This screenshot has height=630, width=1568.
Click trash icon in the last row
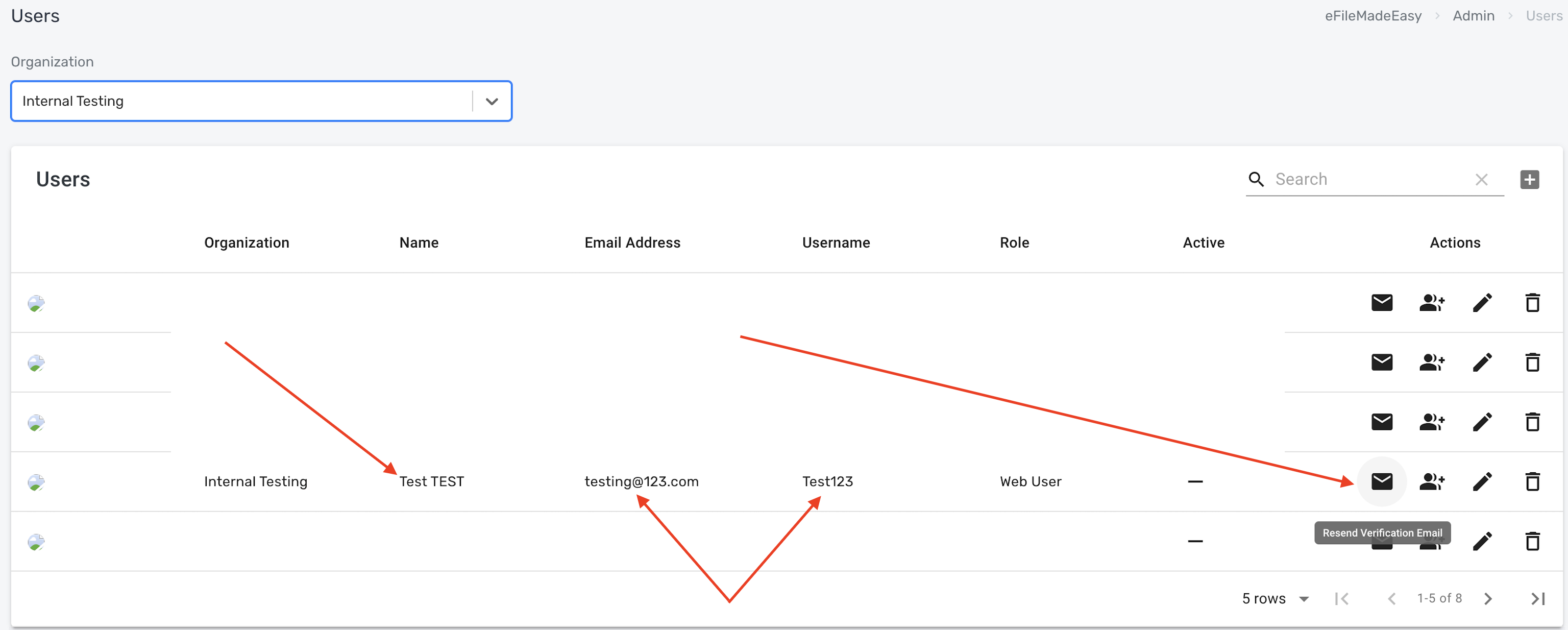click(1532, 541)
